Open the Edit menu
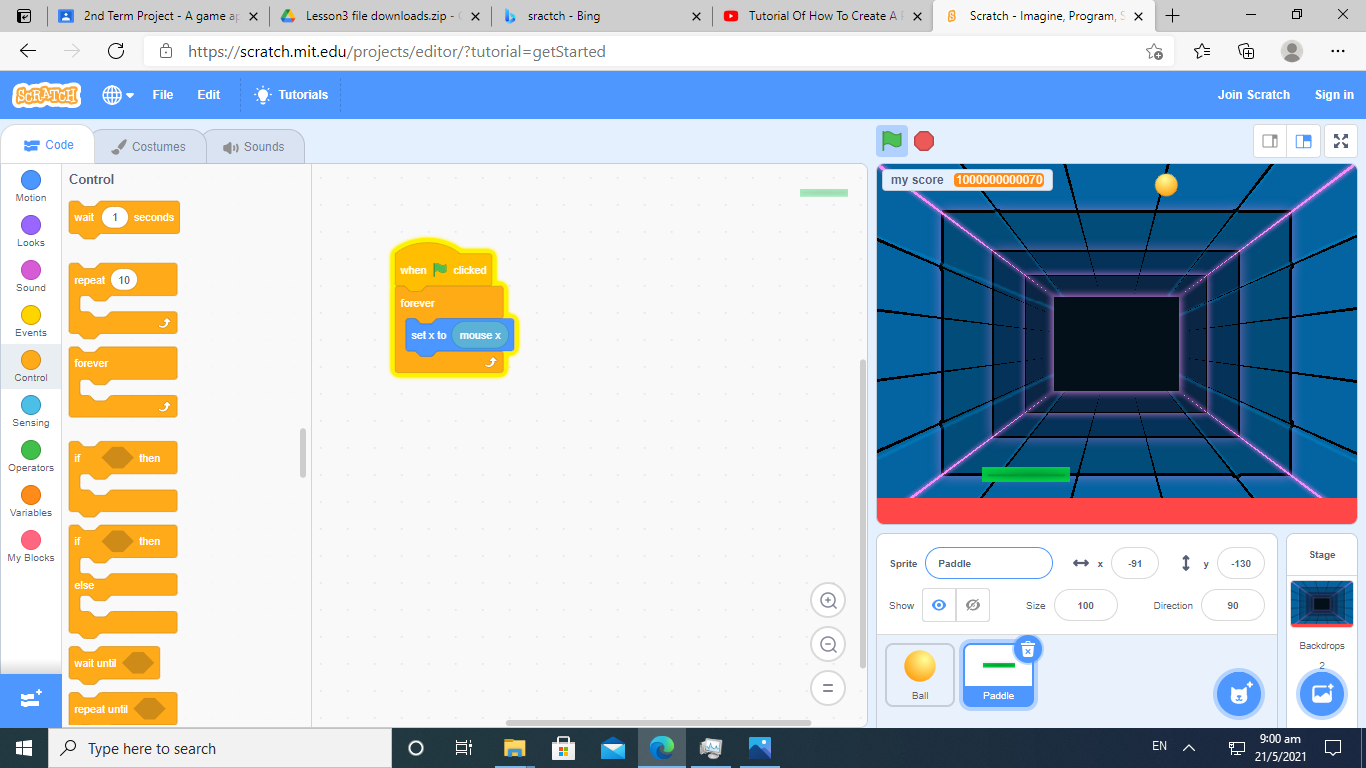 (x=208, y=95)
